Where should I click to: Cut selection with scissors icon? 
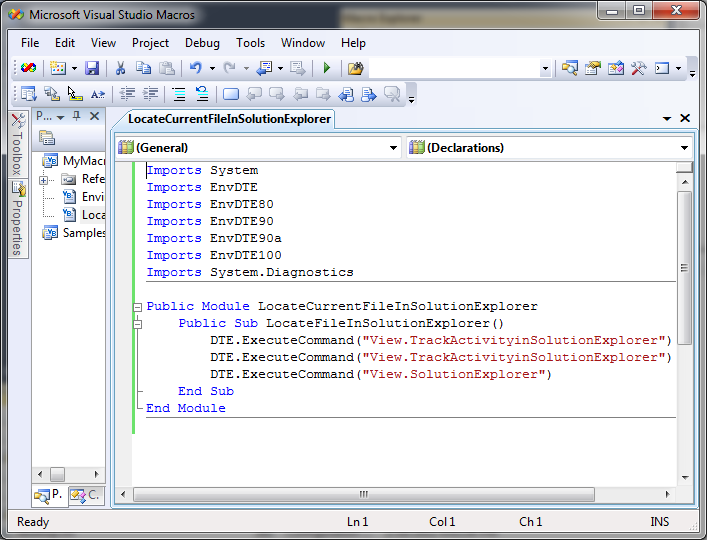point(120,69)
